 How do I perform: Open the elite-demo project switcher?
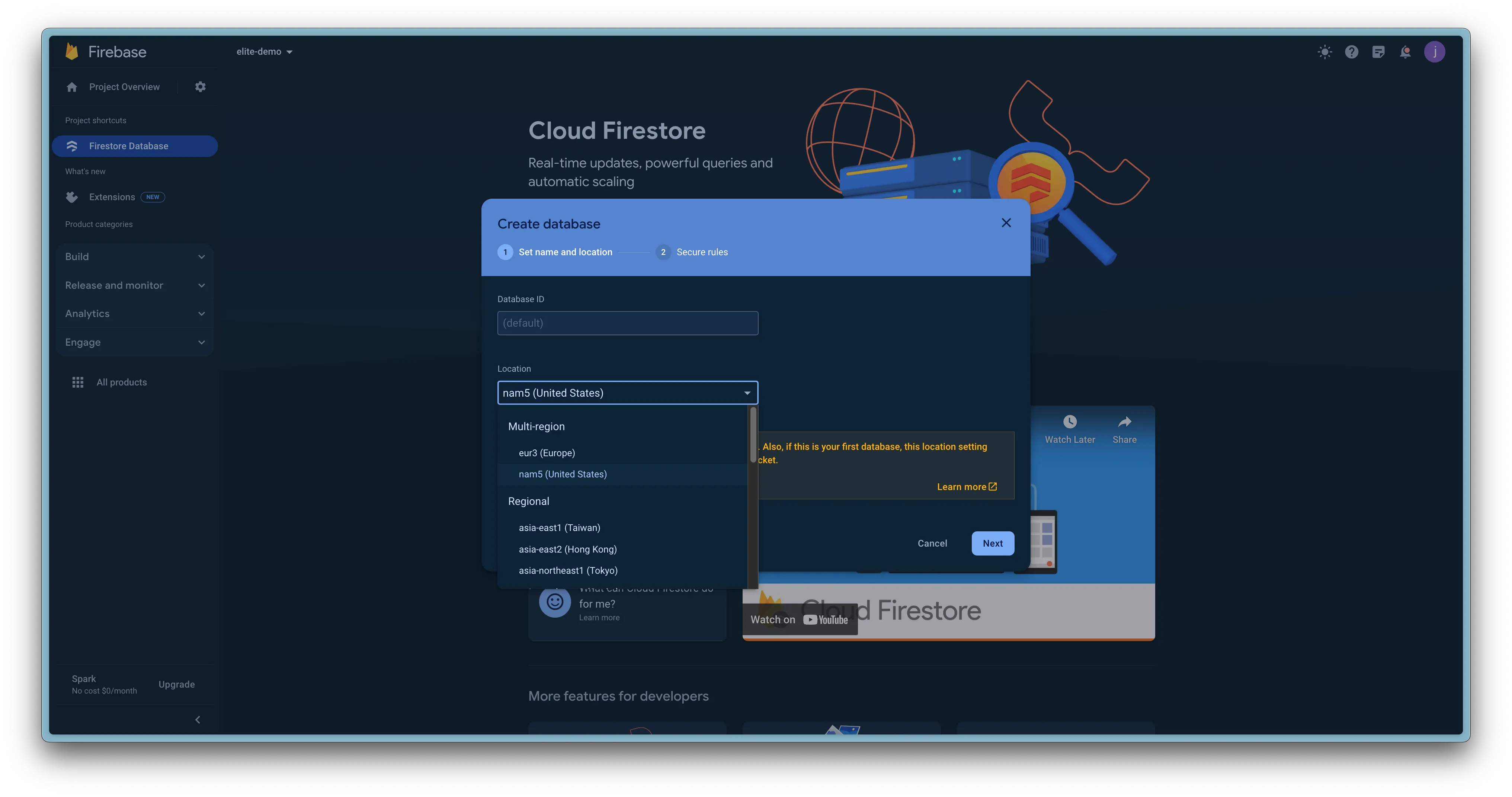pyautogui.click(x=265, y=51)
